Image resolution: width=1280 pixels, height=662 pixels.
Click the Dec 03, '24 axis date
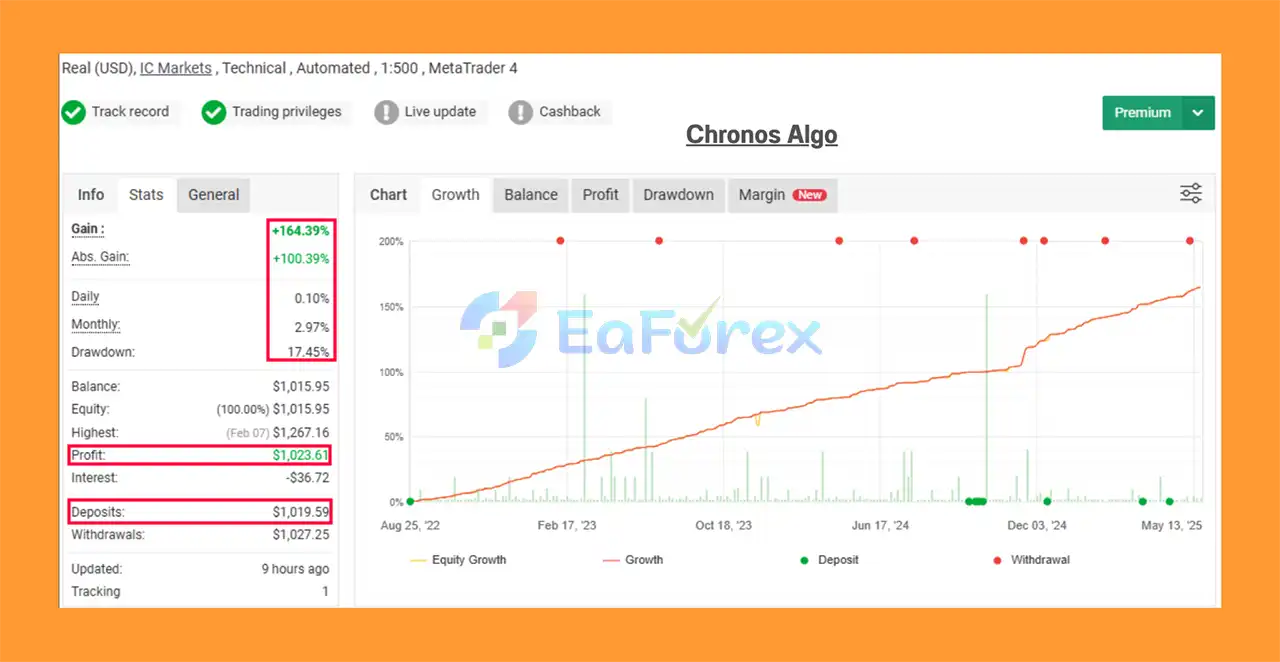click(1037, 525)
